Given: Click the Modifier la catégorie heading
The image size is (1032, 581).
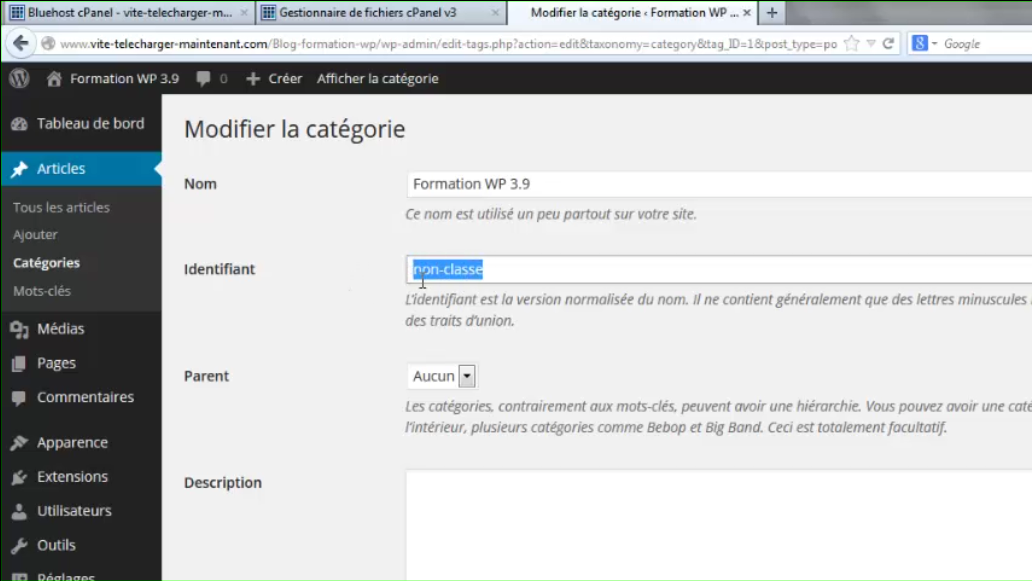Looking at the screenshot, I should click(294, 130).
